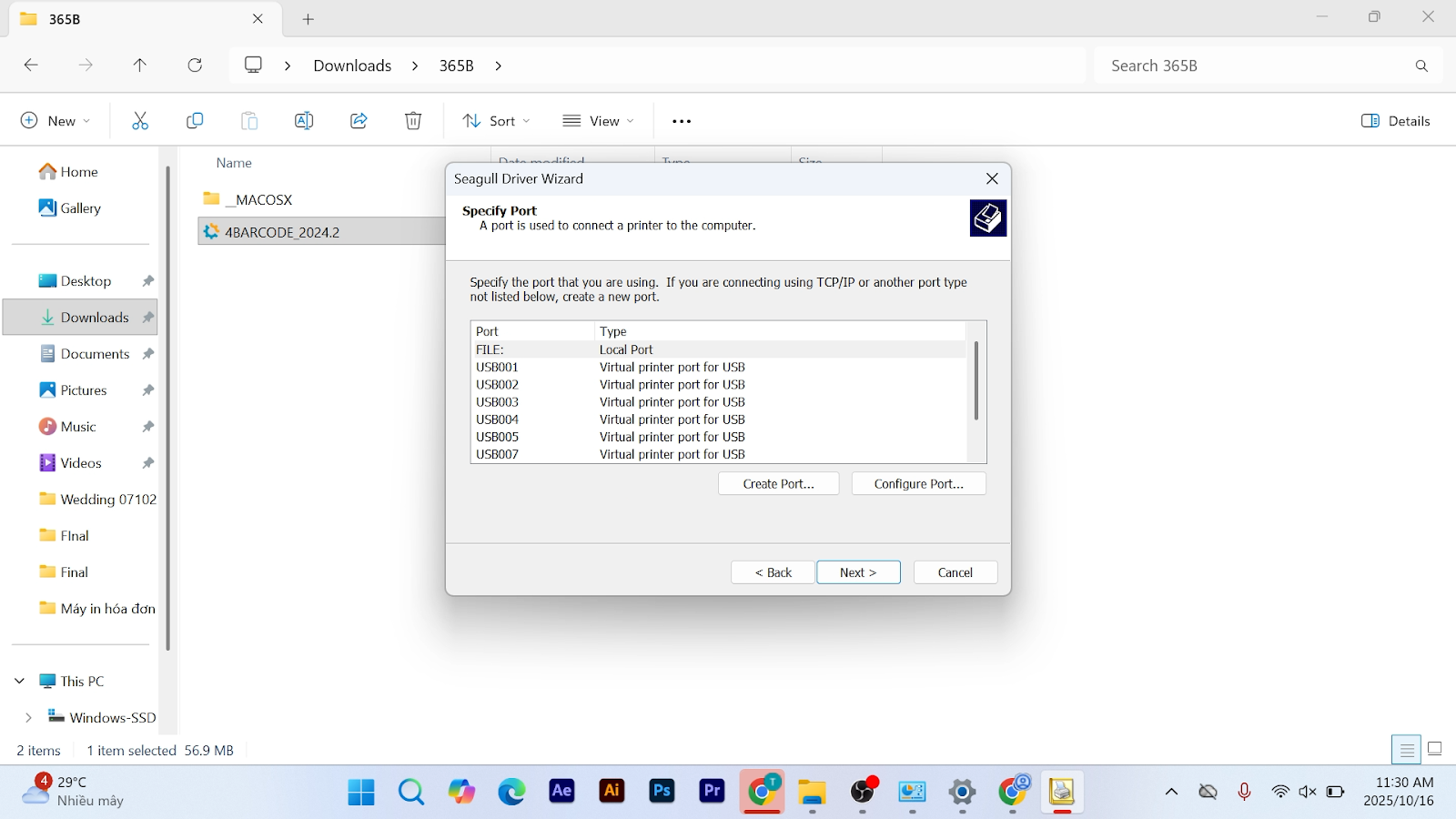Click the Copy icon in Explorer toolbar
Screen dimensions: 1456x819
coord(195,121)
